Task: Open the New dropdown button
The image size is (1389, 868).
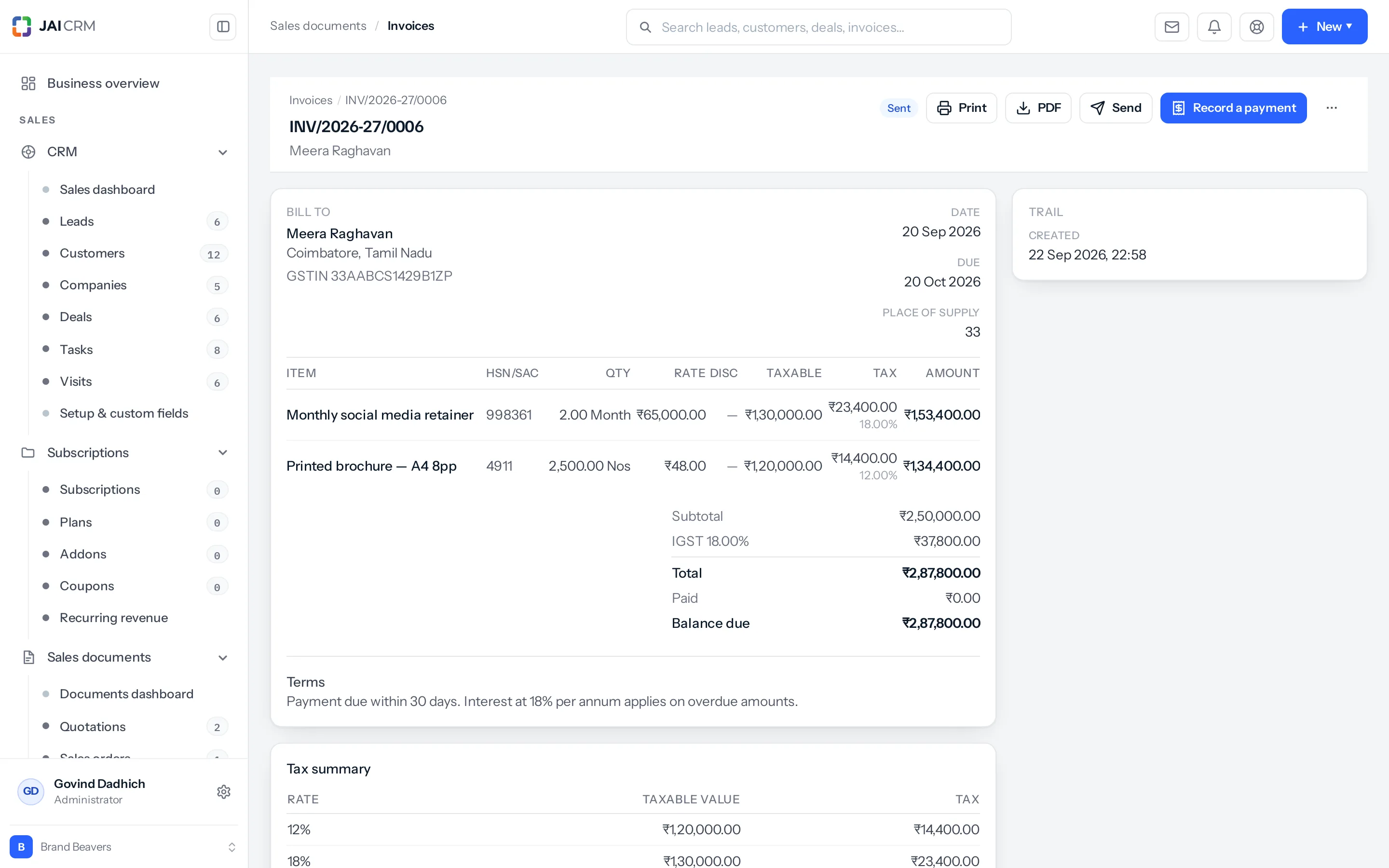Action: click(1324, 27)
